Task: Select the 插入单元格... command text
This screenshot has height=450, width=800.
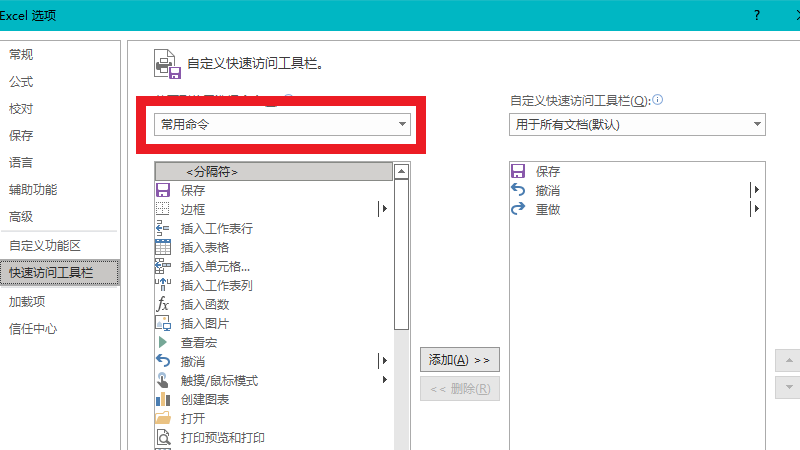Action: (x=215, y=266)
